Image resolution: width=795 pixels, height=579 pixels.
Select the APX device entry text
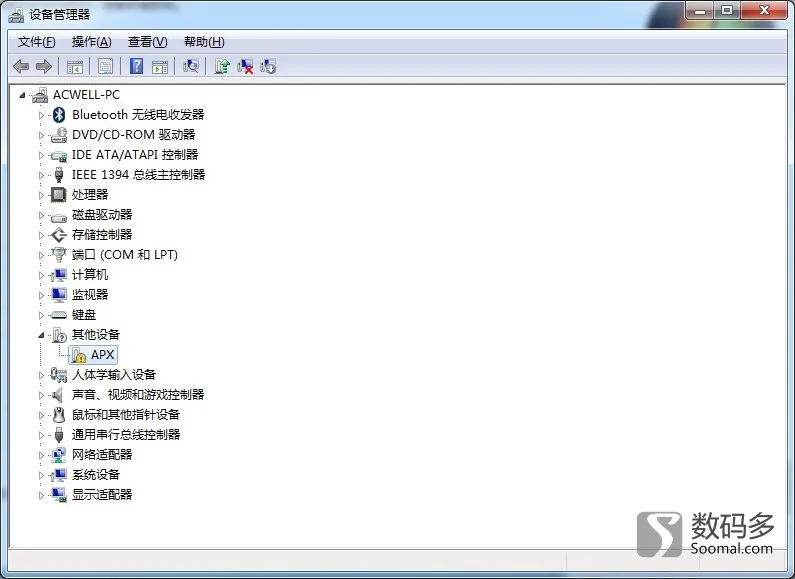click(102, 355)
